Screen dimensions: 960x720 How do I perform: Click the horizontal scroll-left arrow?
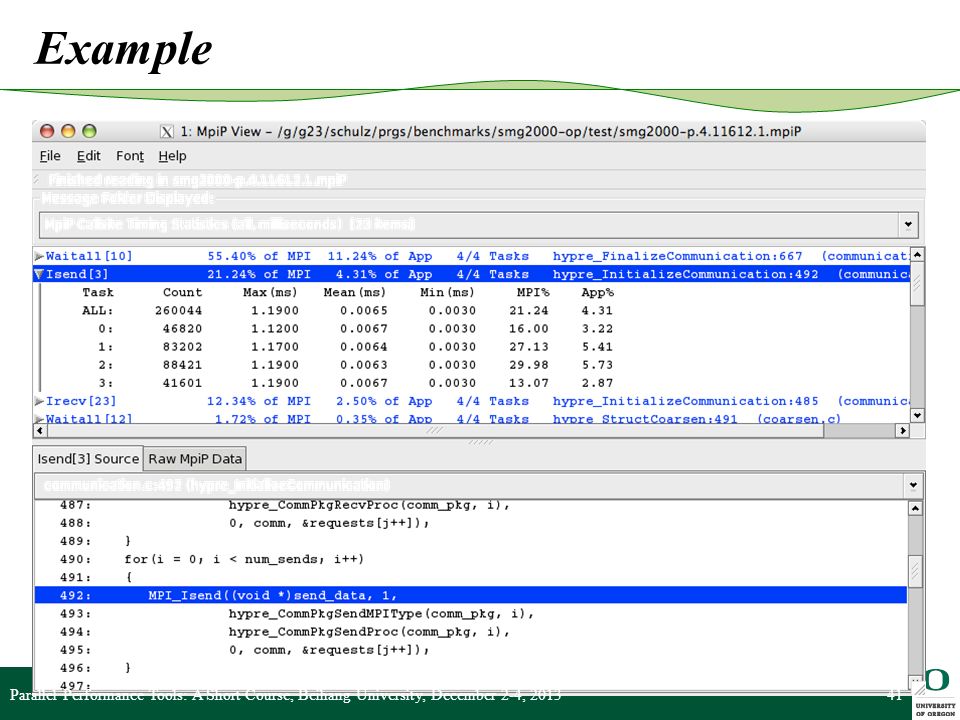click(x=40, y=430)
